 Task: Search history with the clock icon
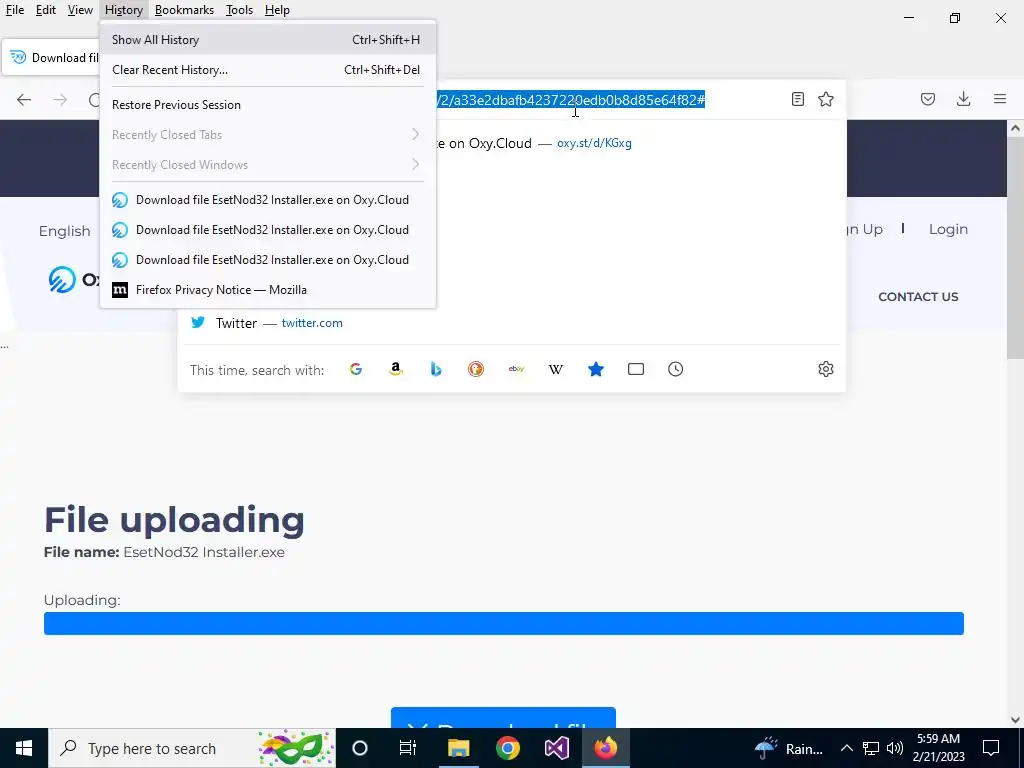[675, 370]
